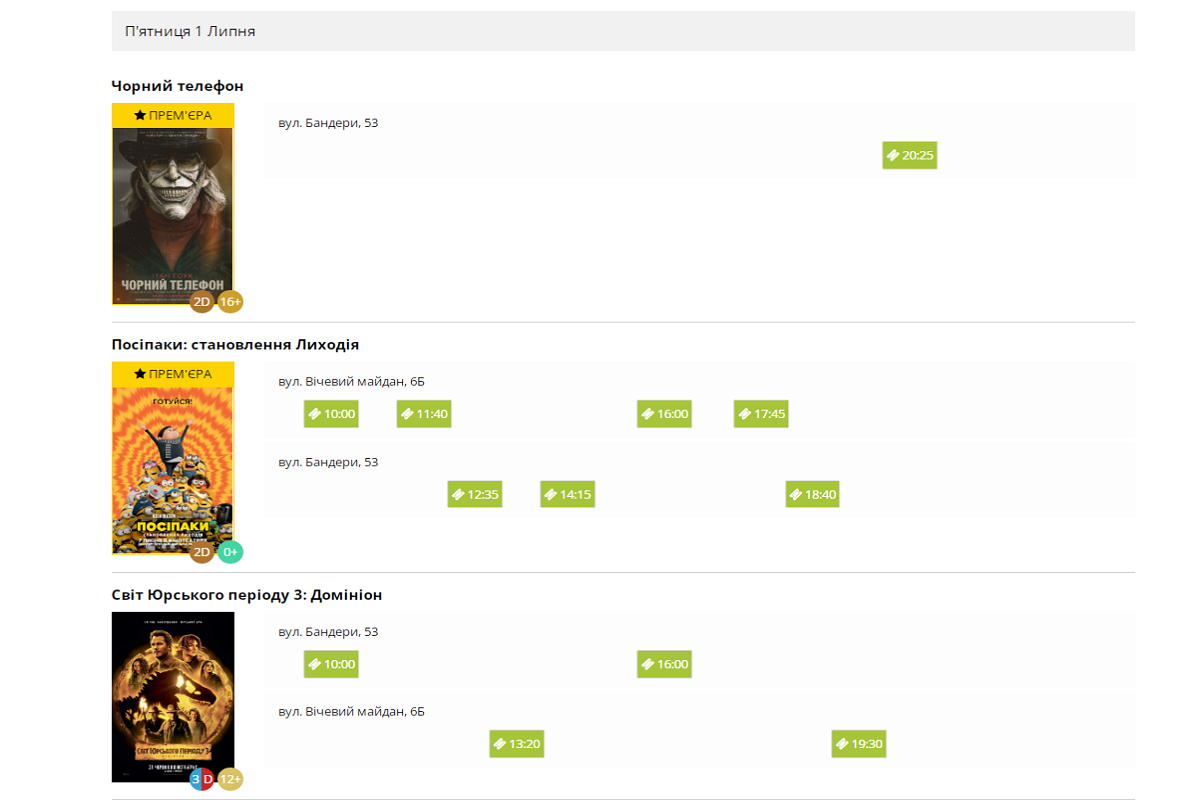Buy ticket for Чорний телефон at 20:25
The width and height of the screenshot is (1200, 800).
(x=910, y=155)
